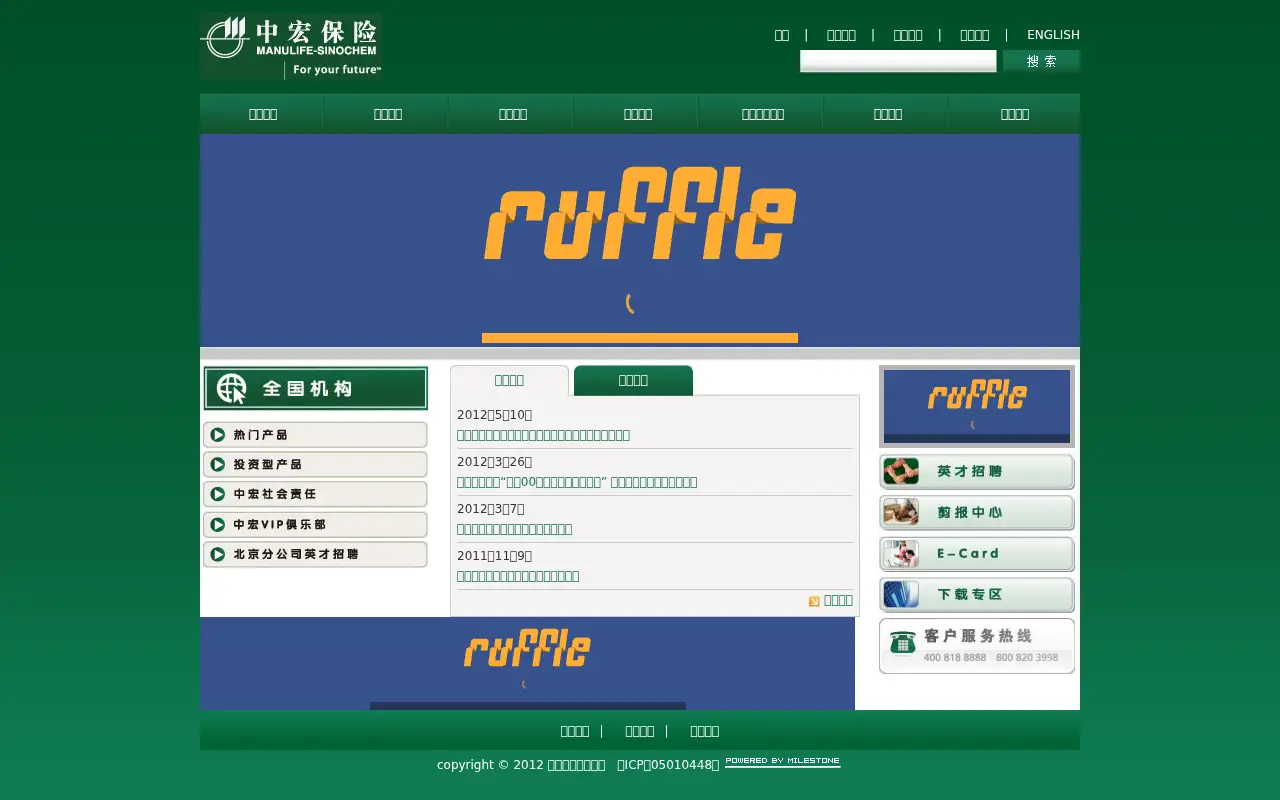Click the telephone icon for 客户服务热线
The image size is (1280, 800).
pyautogui.click(x=903, y=643)
